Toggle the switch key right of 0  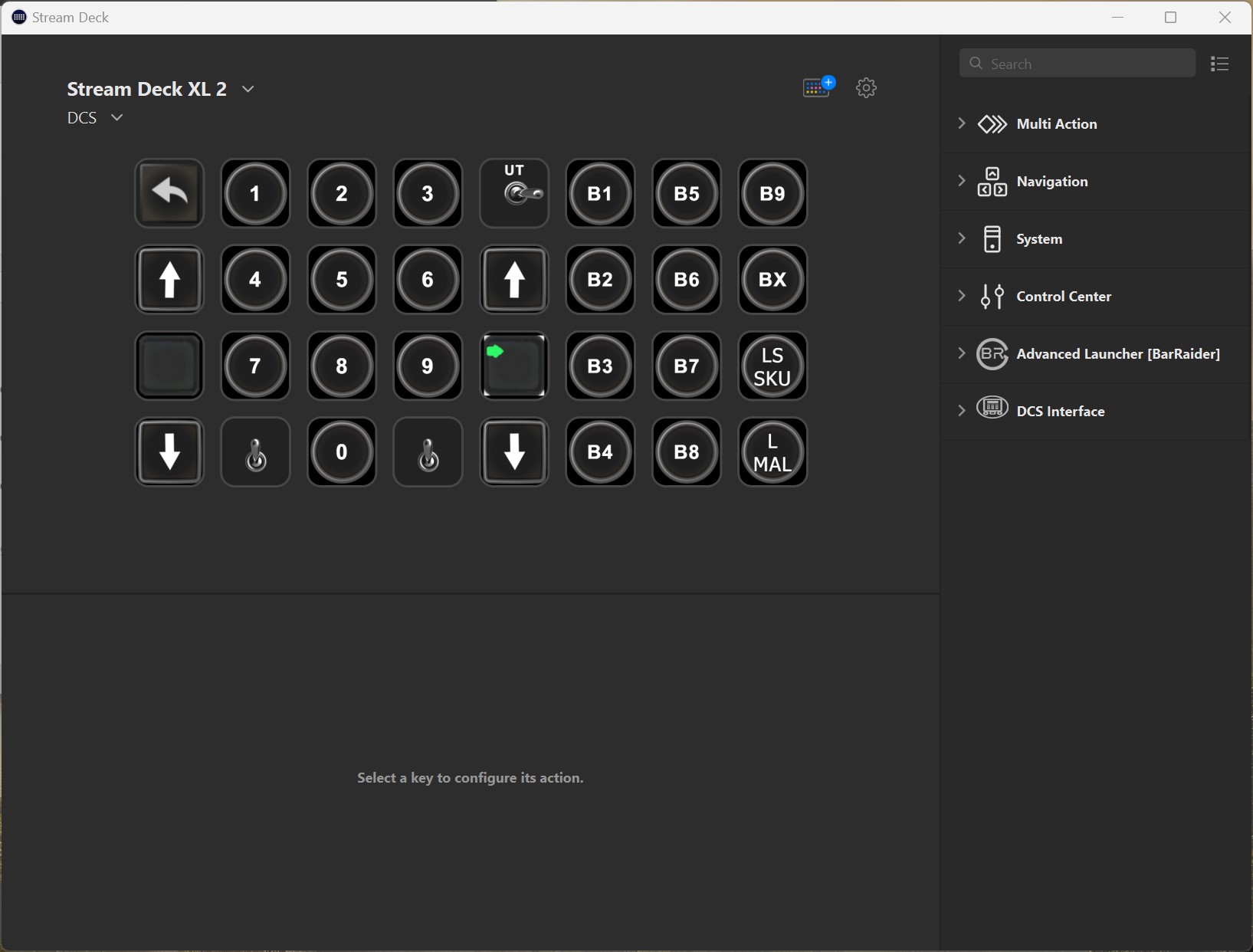tap(428, 452)
